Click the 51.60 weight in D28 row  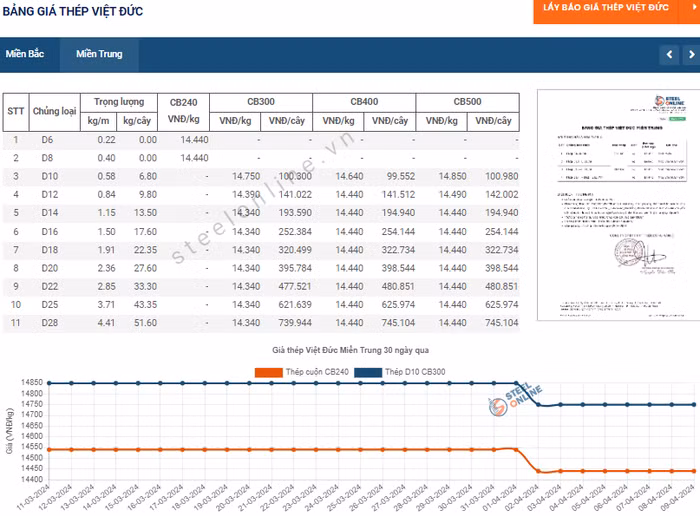tap(146, 323)
